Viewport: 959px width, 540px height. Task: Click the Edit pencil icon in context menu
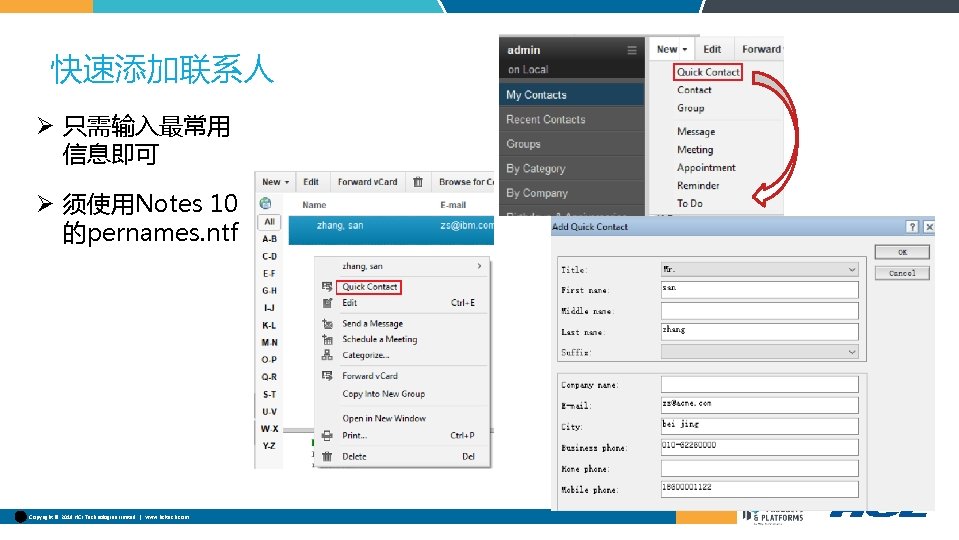[x=327, y=303]
